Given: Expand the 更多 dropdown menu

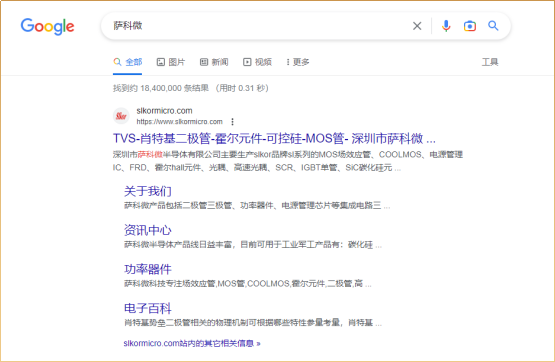Looking at the screenshot, I should coord(298,62).
